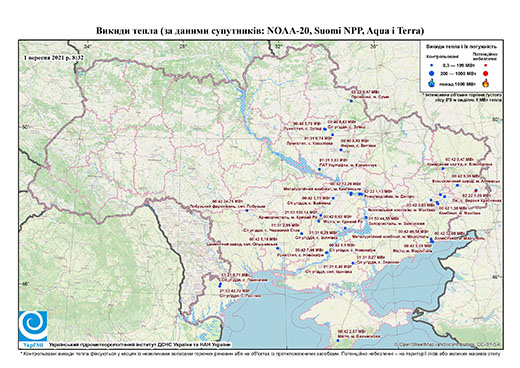Select the red marker near Verkhnia Krasnianka
This screenshot has width=520, height=368.
pyautogui.click(x=476, y=190)
